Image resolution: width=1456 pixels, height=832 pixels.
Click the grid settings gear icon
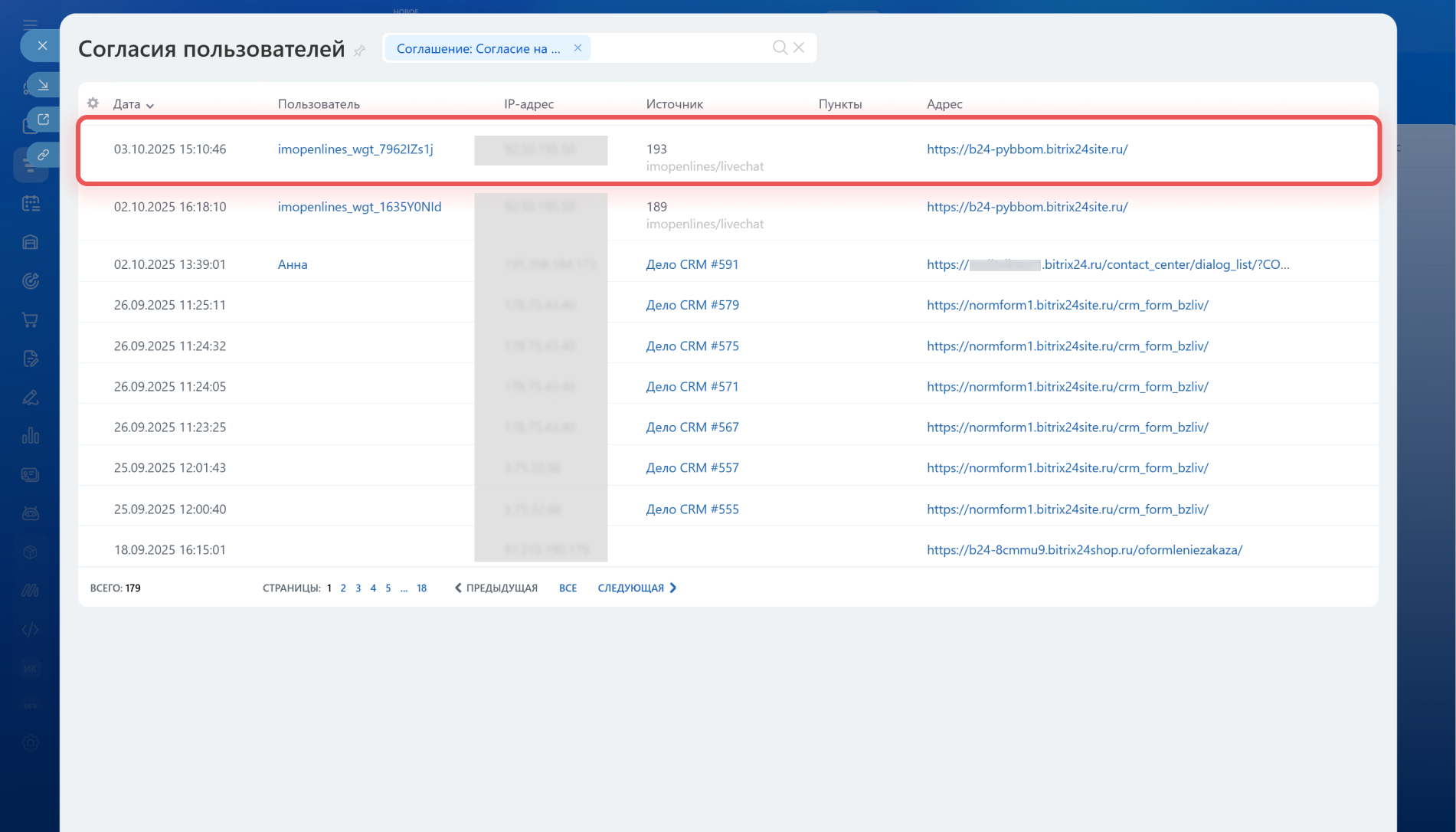[x=93, y=103]
